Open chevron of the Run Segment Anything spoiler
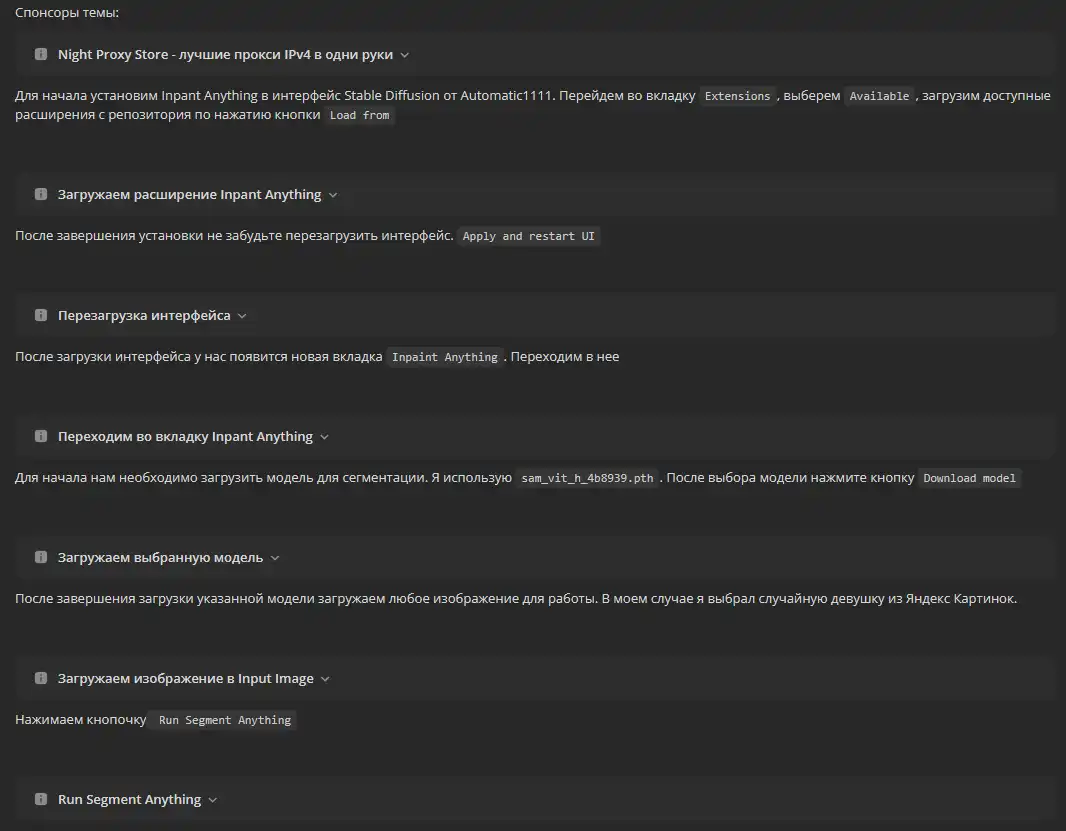Image resolution: width=1066 pixels, height=831 pixels. point(212,800)
